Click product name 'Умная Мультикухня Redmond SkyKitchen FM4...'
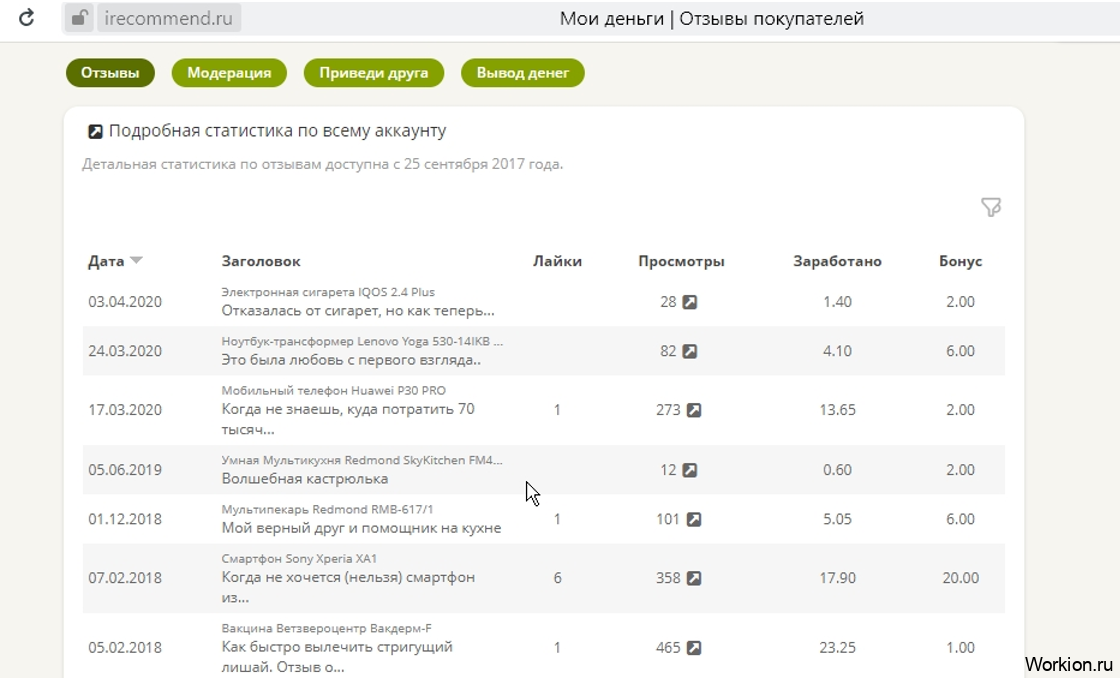Viewport: 1120px width, 678px height. pos(362,460)
